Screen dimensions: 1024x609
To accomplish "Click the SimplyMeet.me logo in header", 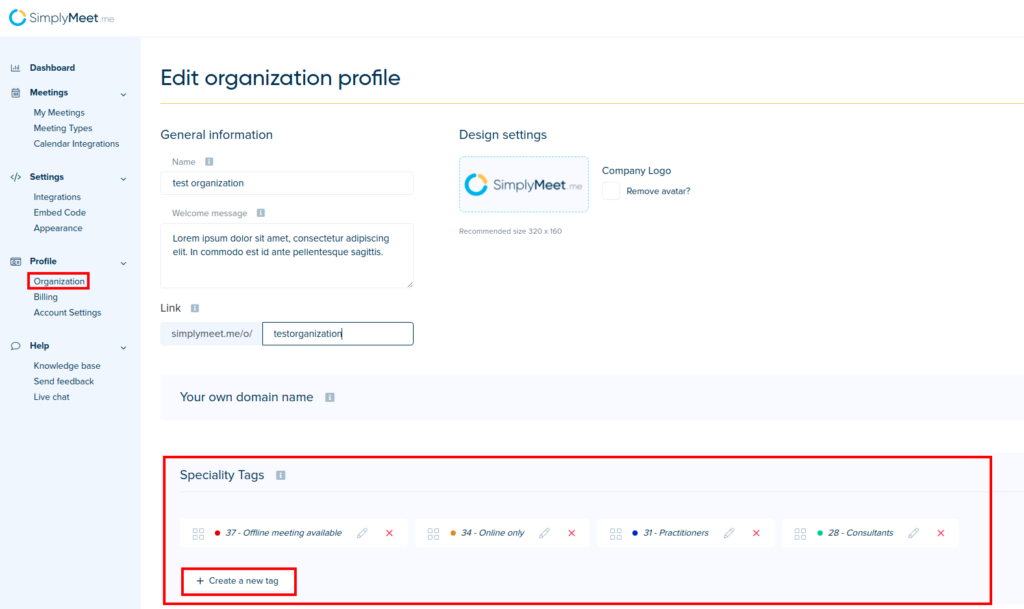I will [x=62, y=18].
